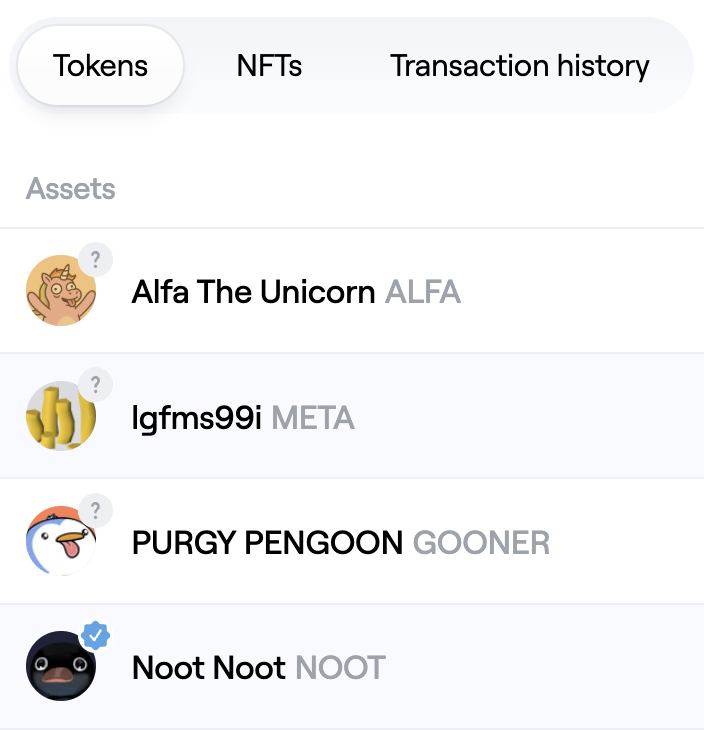This screenshot has width=704, height=730.
Task: Show the Transaction history tab
Action: coord(519,66)
